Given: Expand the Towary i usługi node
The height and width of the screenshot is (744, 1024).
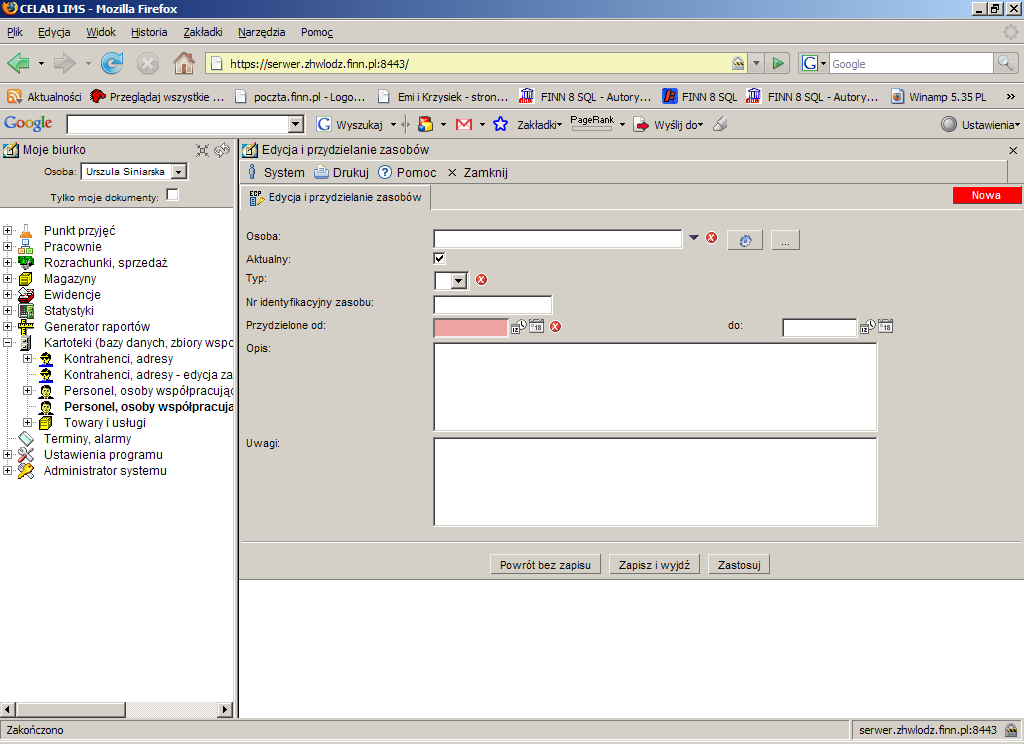Looking at the screenshot, I should pos(27,423).
